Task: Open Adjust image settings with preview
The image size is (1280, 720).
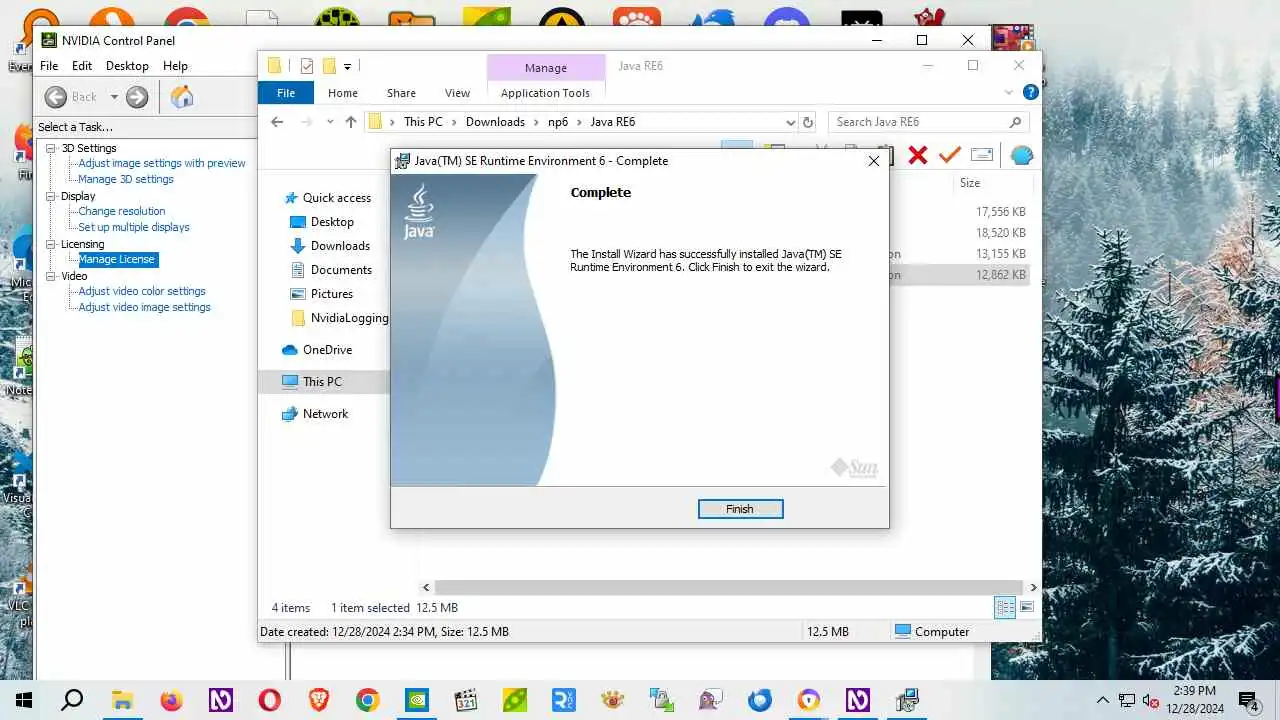Action: point(162,163)
